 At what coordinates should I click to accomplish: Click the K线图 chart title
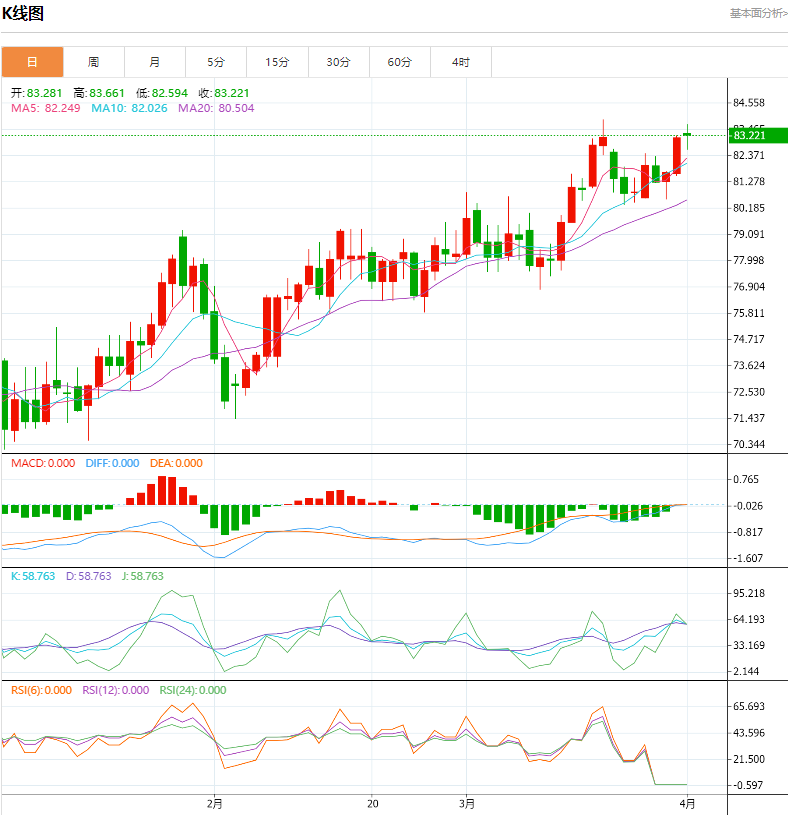(22, 14)
